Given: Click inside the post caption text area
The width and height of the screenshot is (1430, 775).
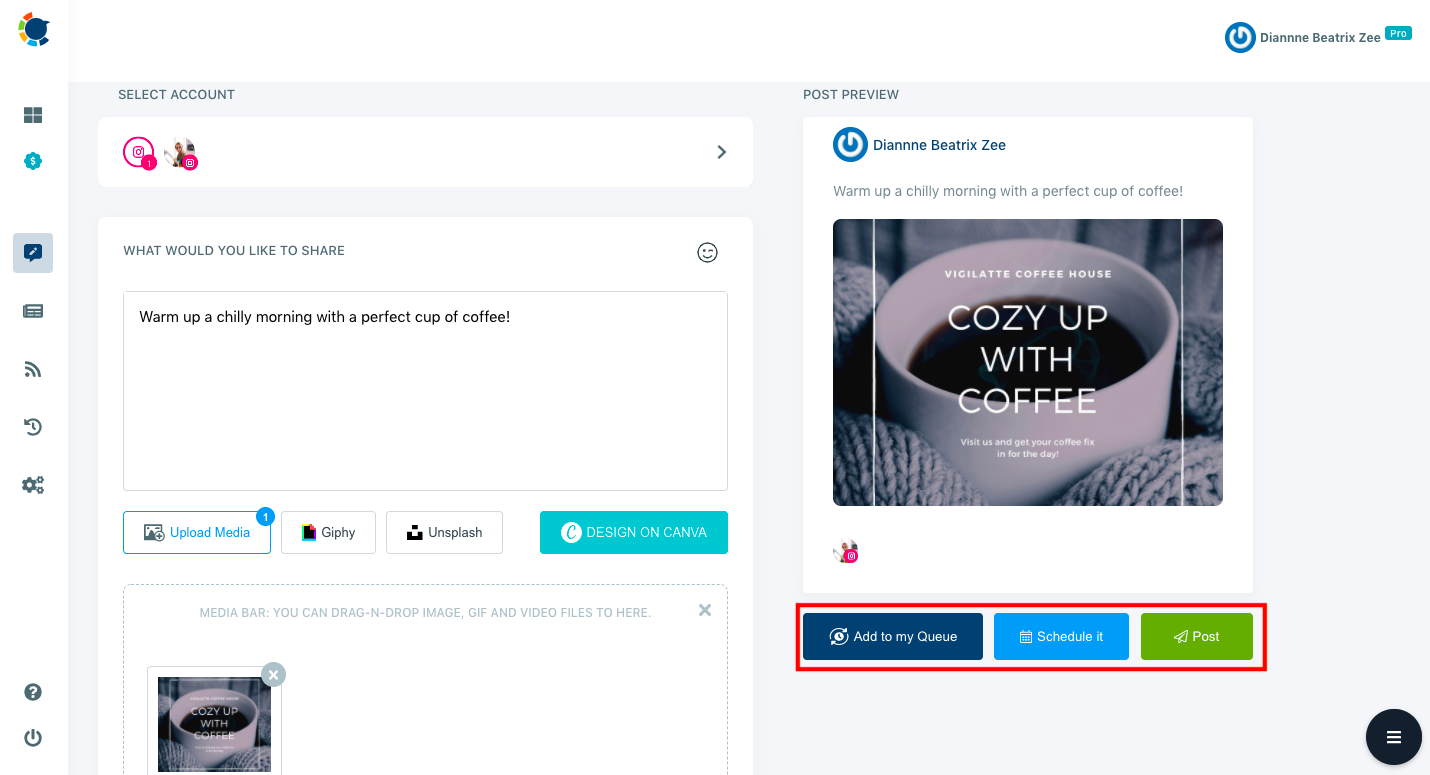Looking at the screenshot, I should pyautogui.click(x=425, y=390).
